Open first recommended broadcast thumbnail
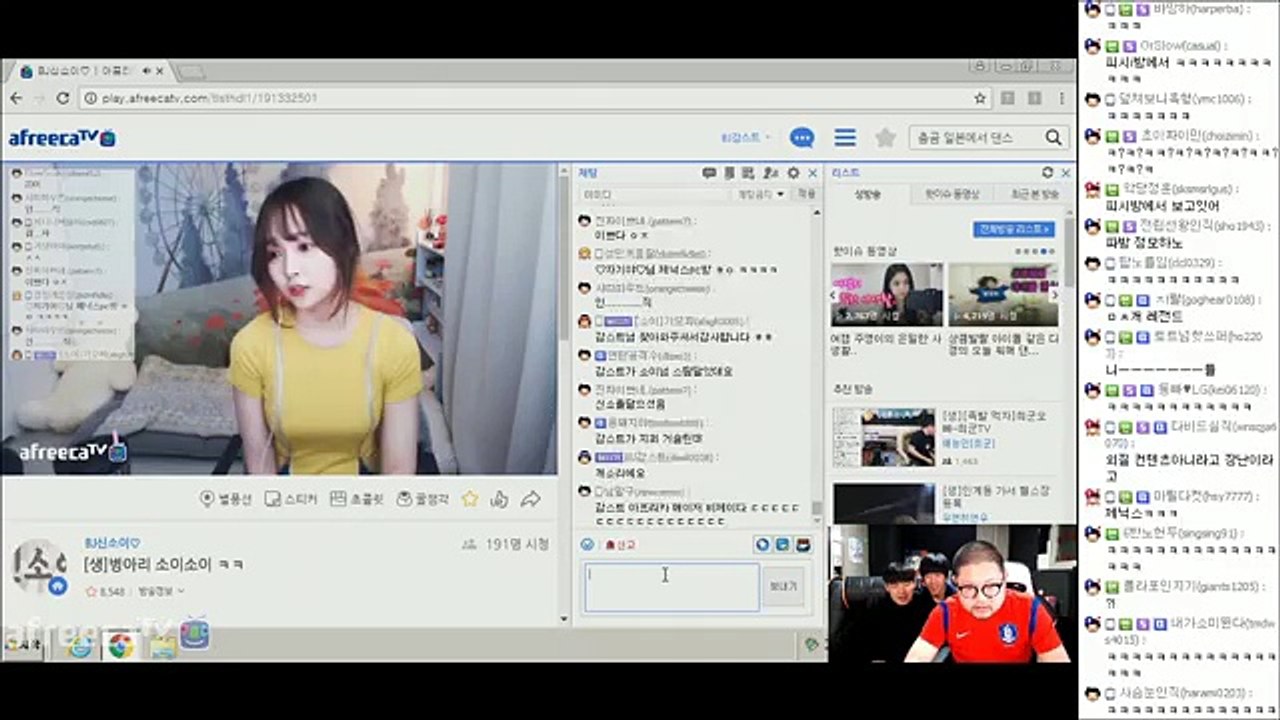The width and height of the screenshot is (1280, 720). pos(883,437)
